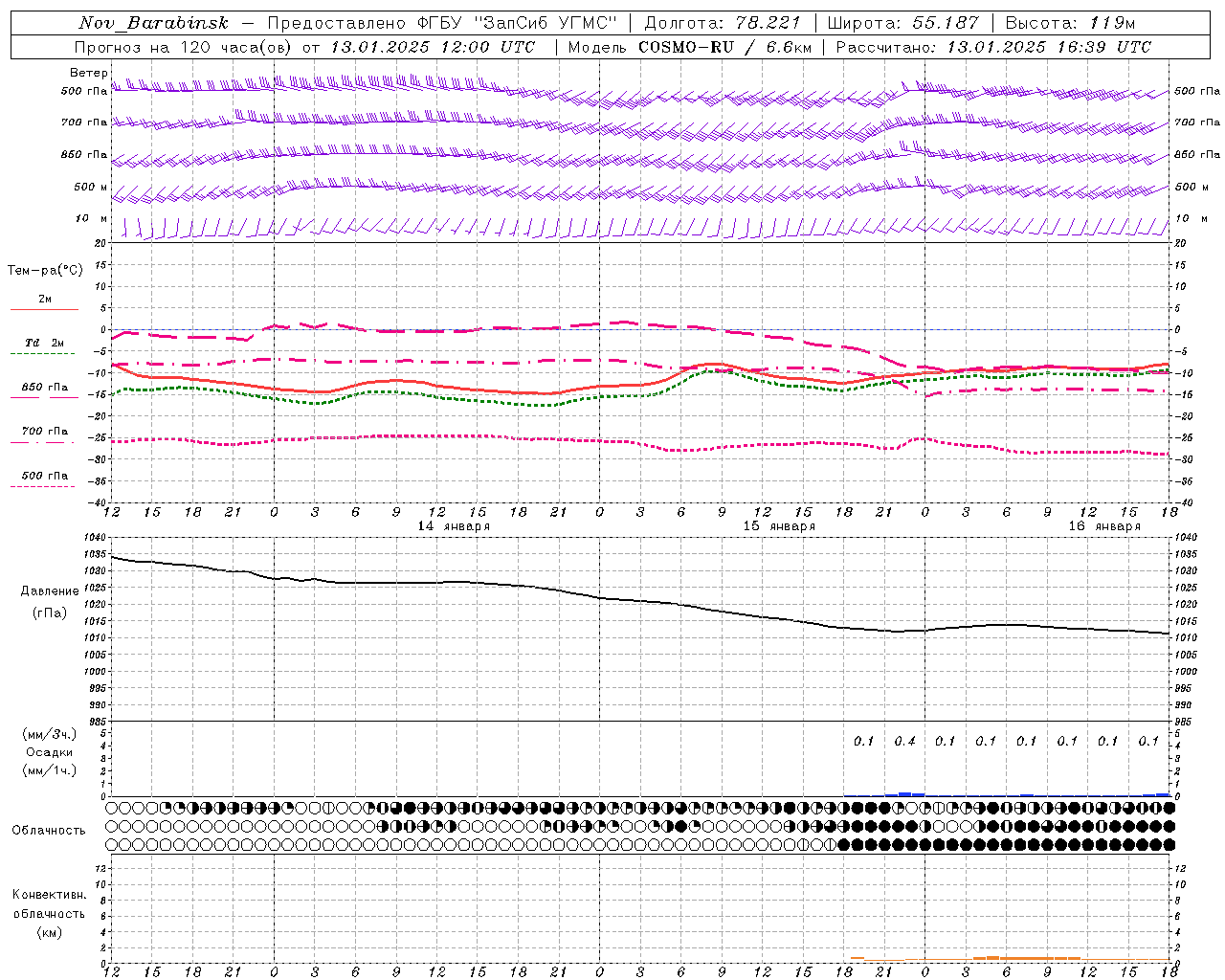Click the 0.4 precipitation amount value
This screenshot has width=1225, height=980.
point(904,741)
